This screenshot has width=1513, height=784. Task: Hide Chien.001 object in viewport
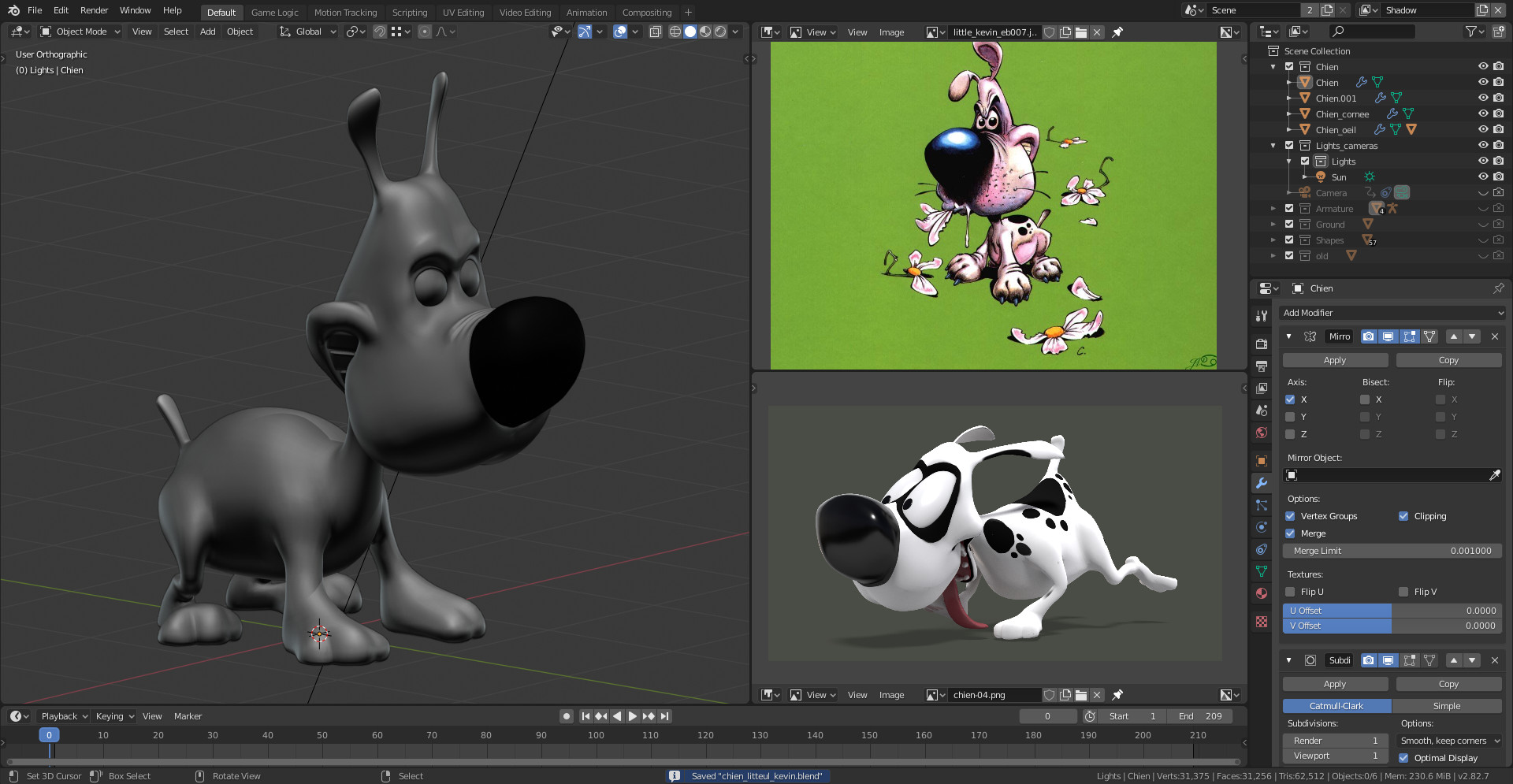click(1482, 98)
